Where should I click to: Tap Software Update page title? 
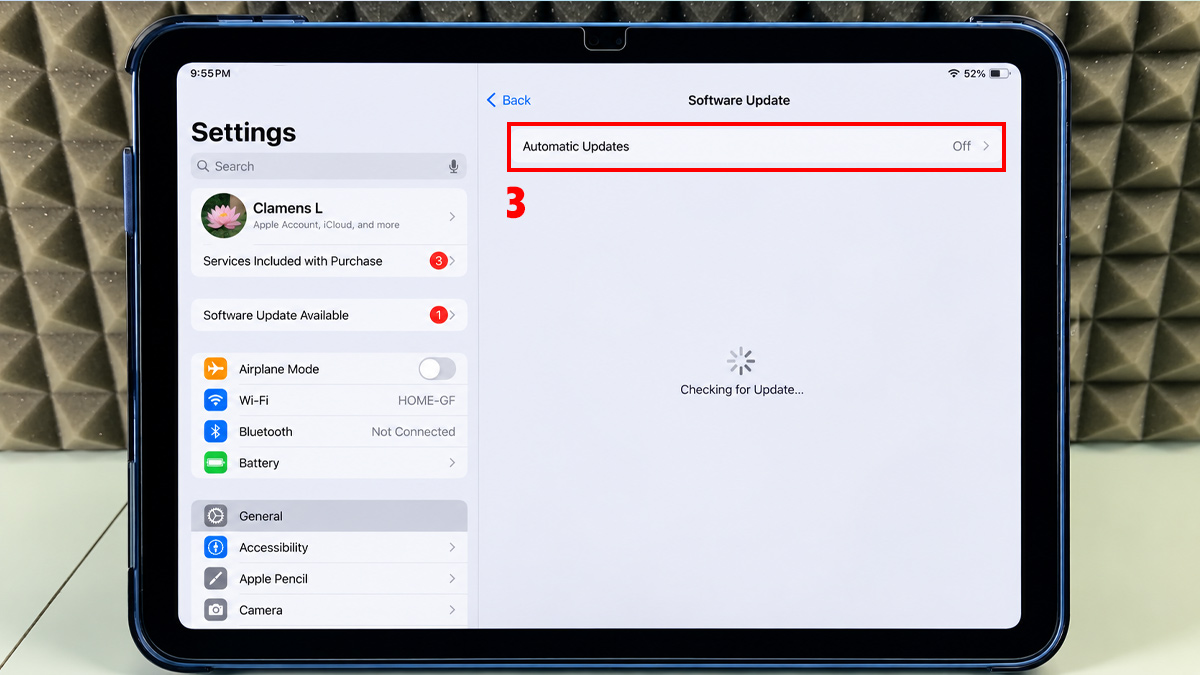(x=739, y=100)
